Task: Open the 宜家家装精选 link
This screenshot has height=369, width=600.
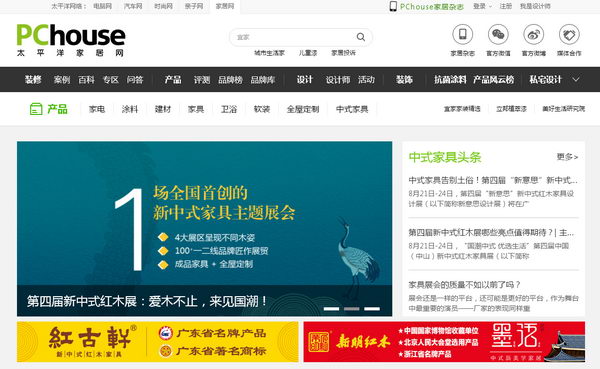Action: click(x=462, y=109)
